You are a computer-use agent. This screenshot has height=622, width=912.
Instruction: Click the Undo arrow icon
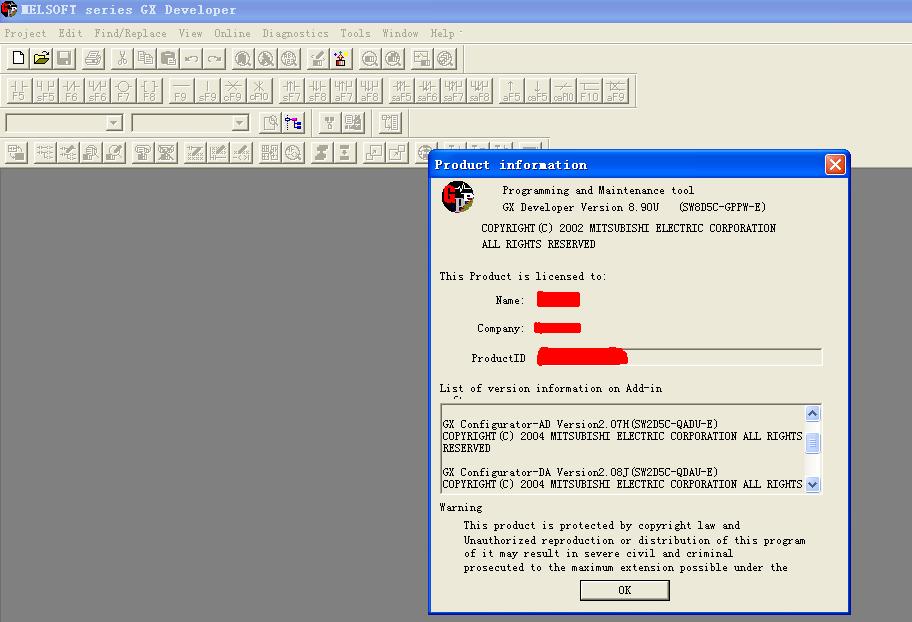click(191, 59)
